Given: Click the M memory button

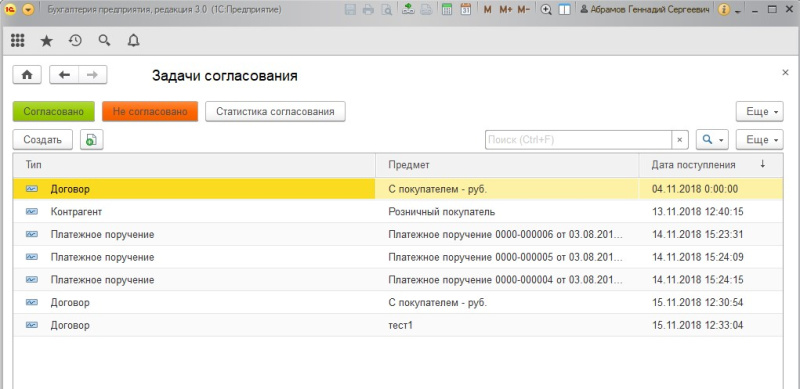Looking at the screenshot, I should click(x=487, y=10).
